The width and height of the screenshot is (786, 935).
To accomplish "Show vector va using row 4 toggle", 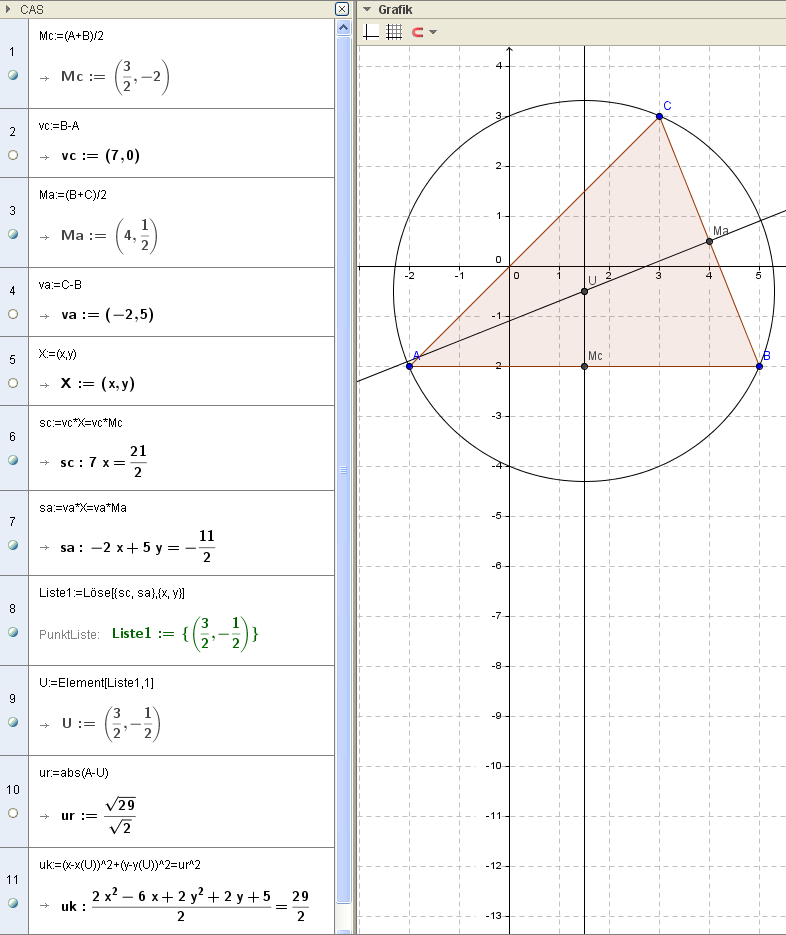I will (x=13, y=313).
